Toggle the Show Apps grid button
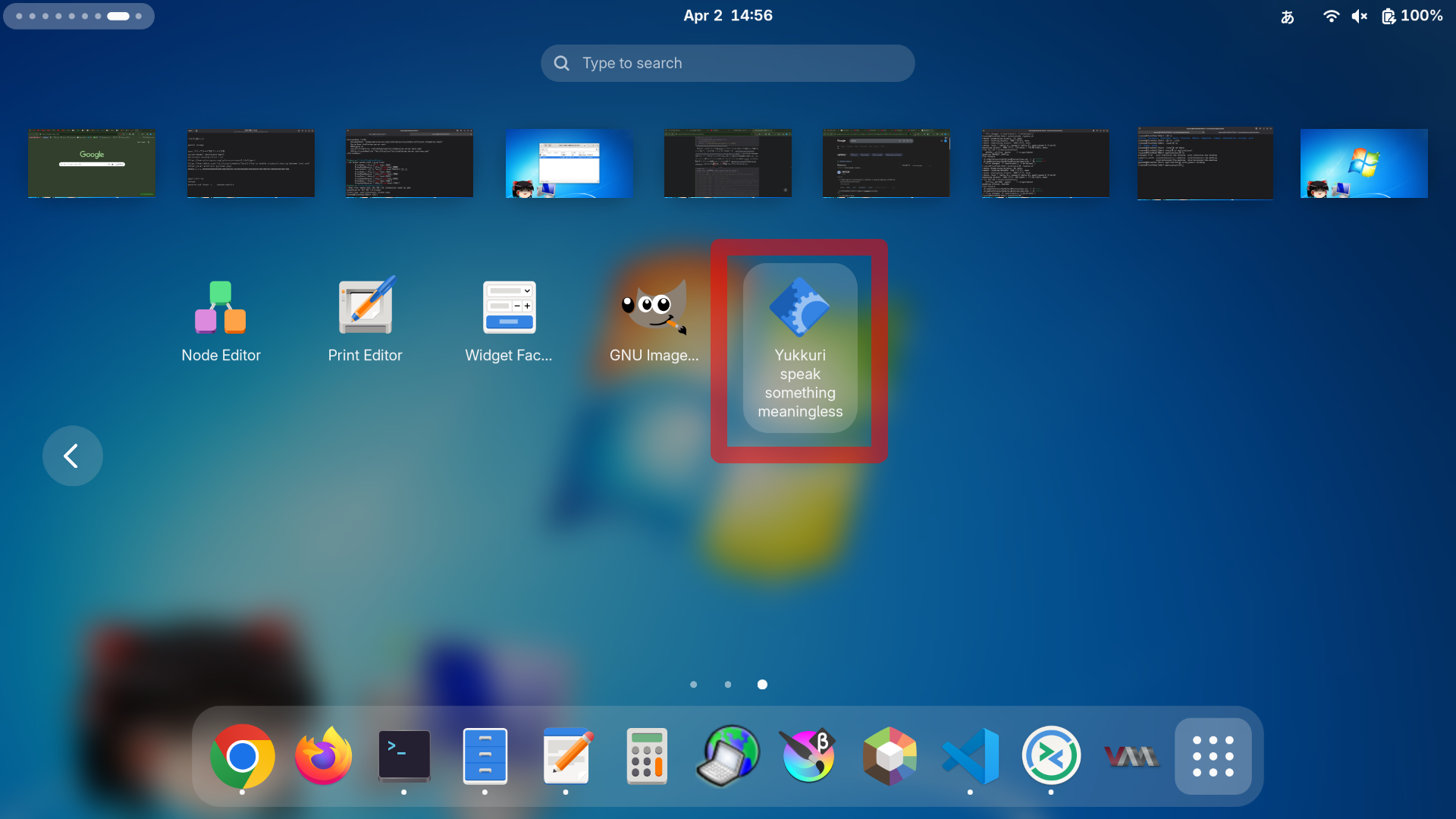This screenshot has height=819, width=1456. pyautogui.click(x=1213, y=756)
